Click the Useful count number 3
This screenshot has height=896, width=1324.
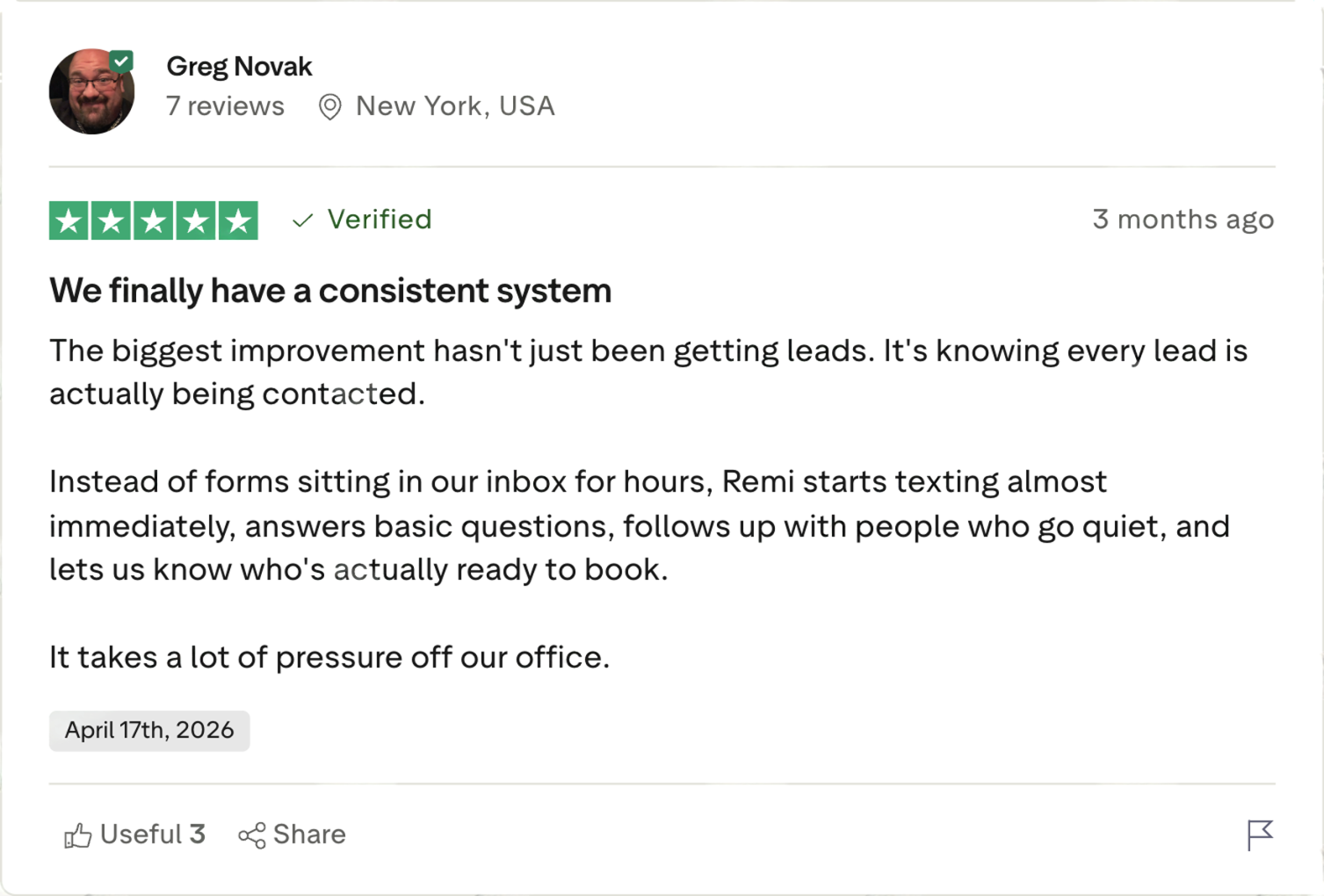198,835
